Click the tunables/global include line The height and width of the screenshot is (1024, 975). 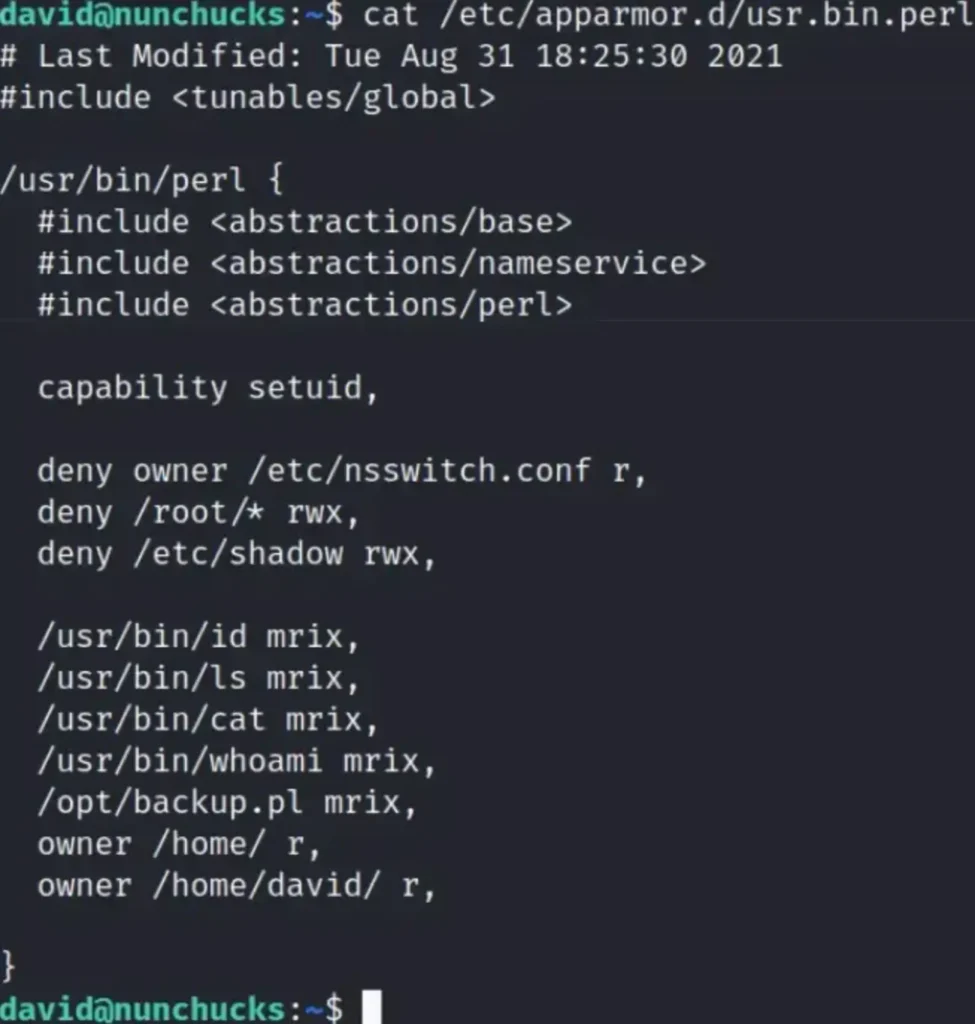(x=247, y=98)
